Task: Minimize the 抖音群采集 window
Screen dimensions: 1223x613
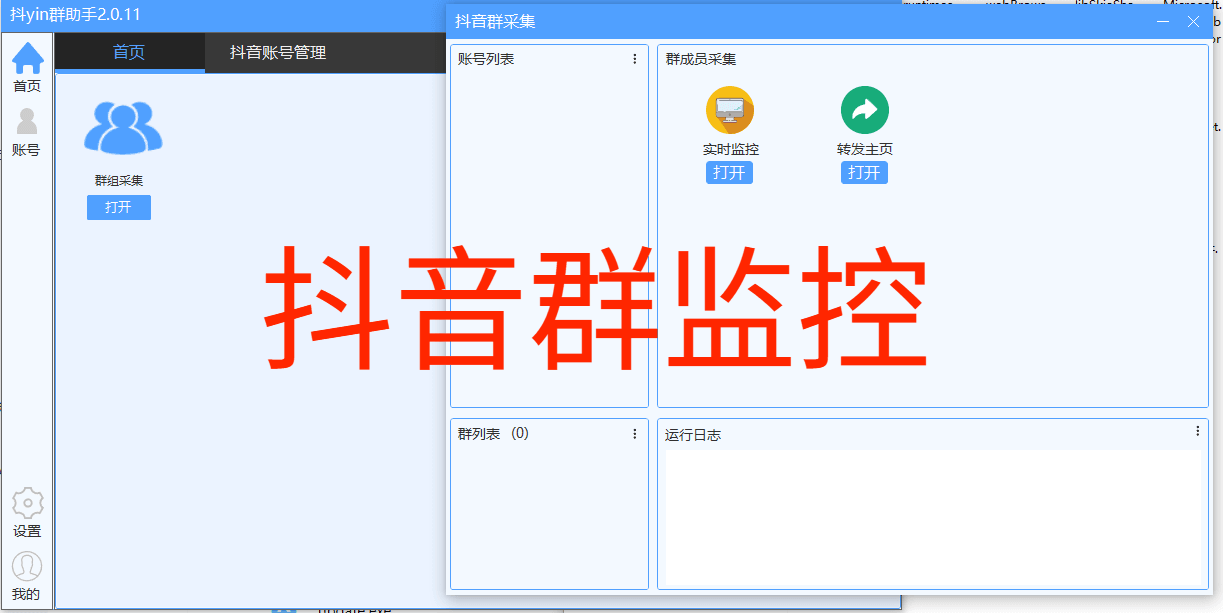Action: click(1163, 21)
